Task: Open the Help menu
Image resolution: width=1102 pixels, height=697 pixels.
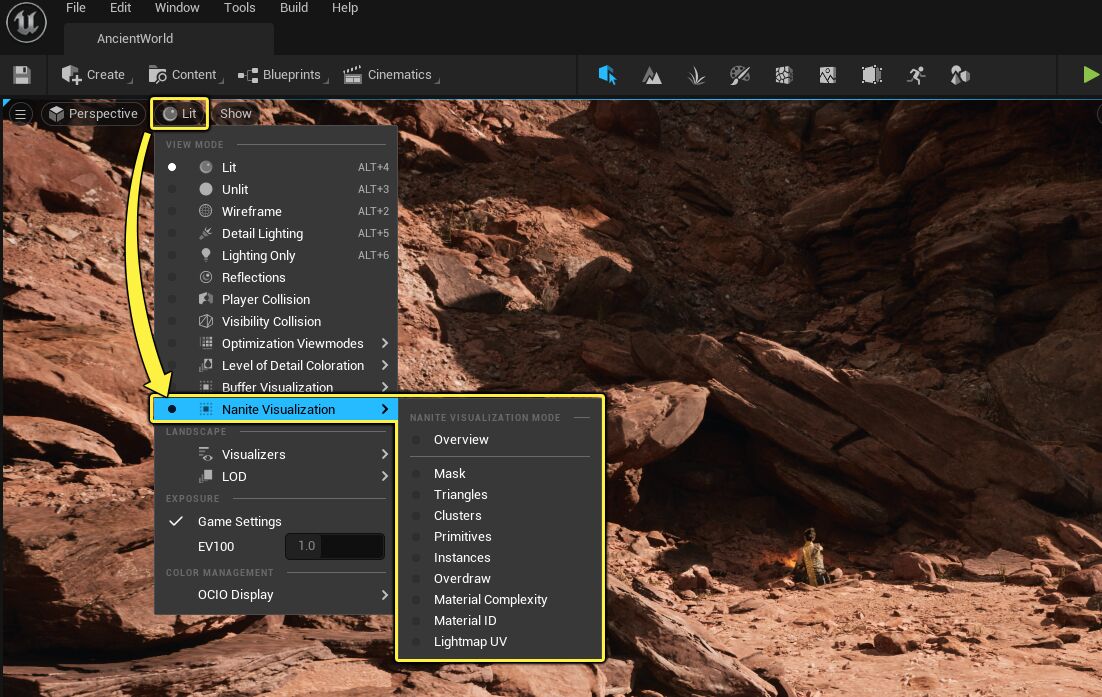Action: pos(345,8)
